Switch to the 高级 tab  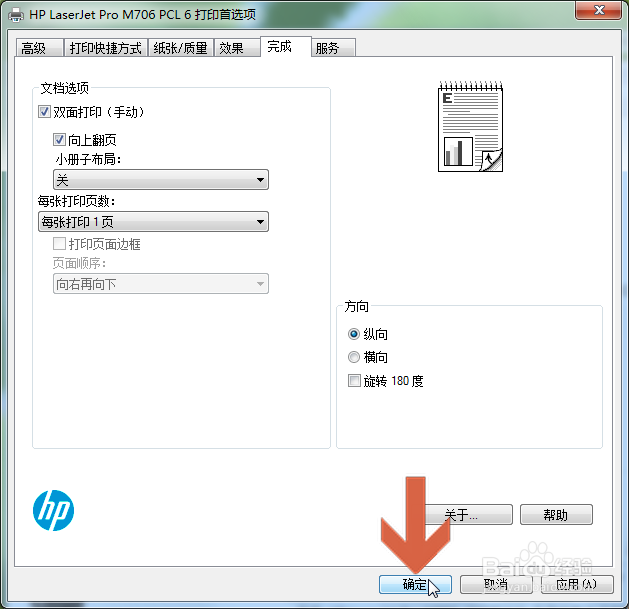(x=39, y=48)
